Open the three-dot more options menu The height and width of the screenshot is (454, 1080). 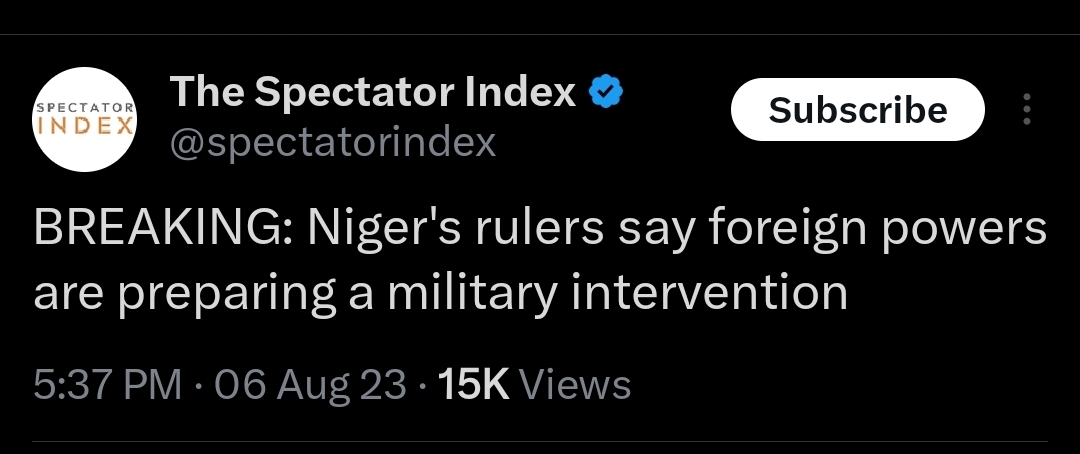click(x=1027, y=110)
